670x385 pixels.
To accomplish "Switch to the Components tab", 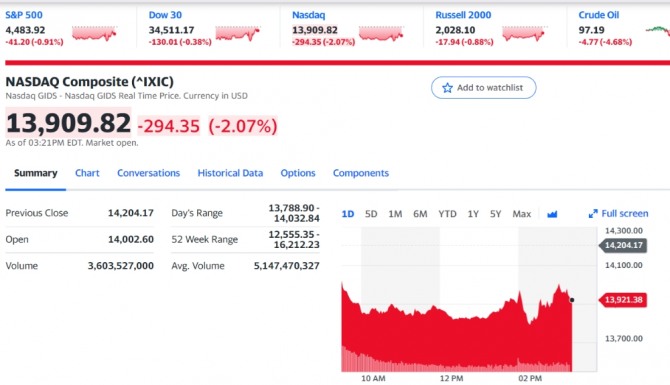I will 361,173.
